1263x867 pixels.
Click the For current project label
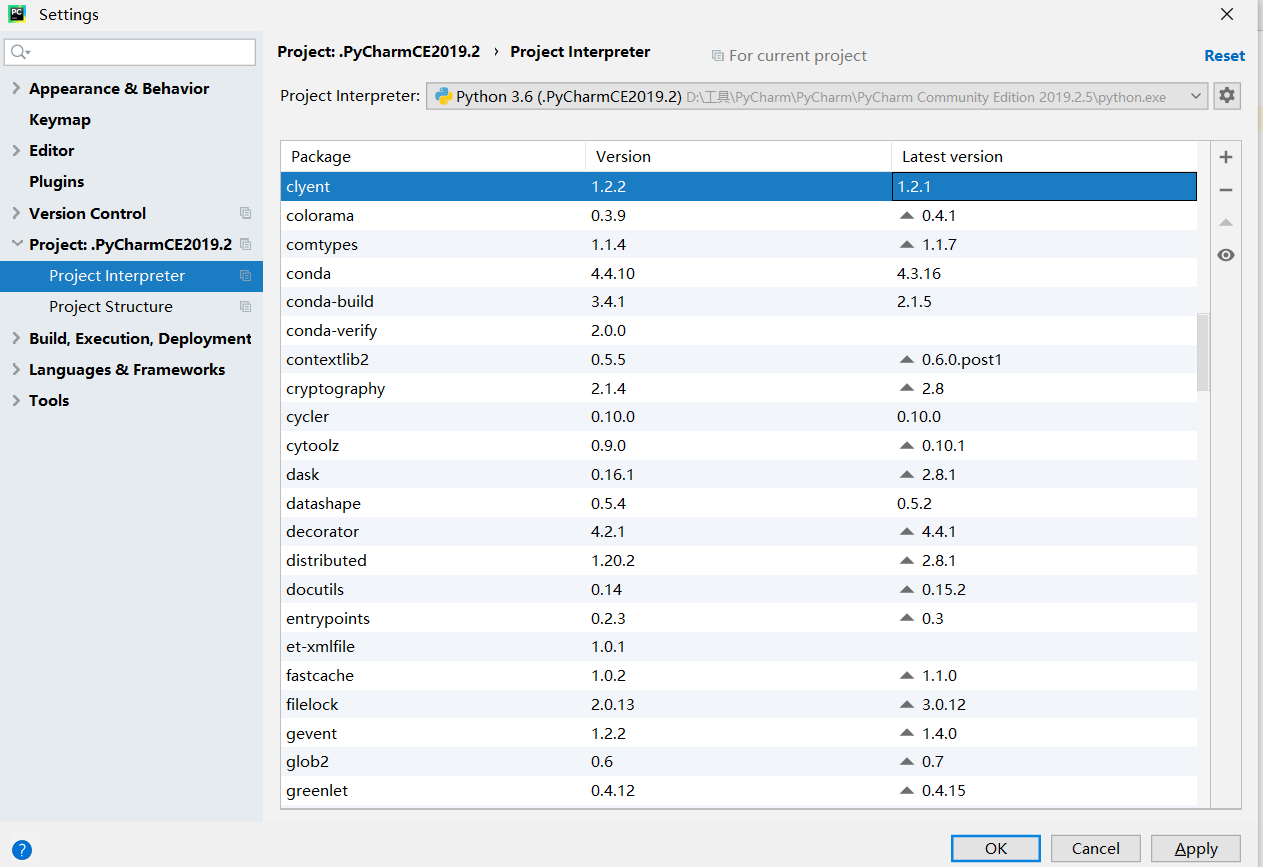click(798, 56)
